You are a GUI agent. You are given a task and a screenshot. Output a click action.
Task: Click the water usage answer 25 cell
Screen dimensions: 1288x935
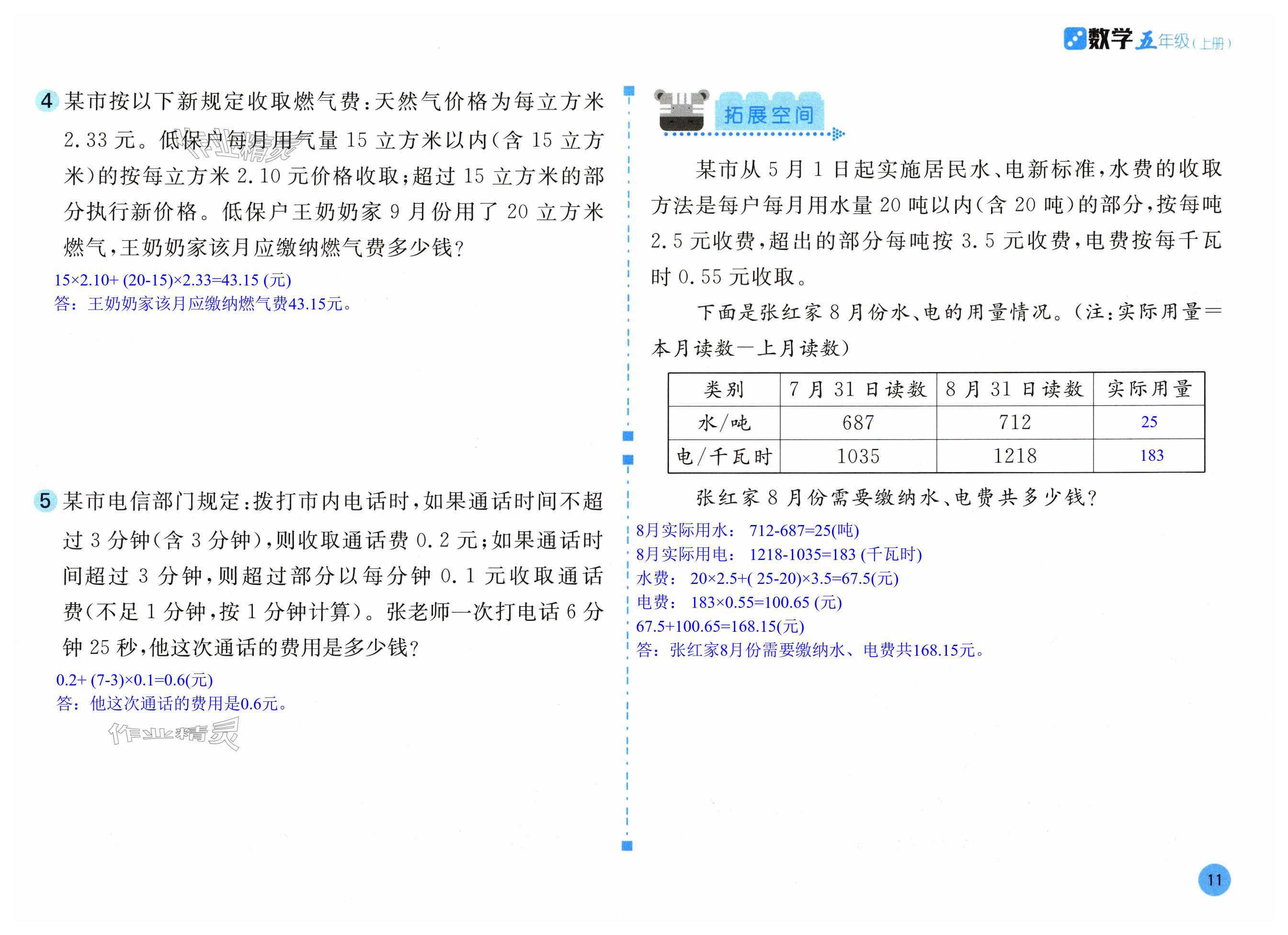(1149, 422)
